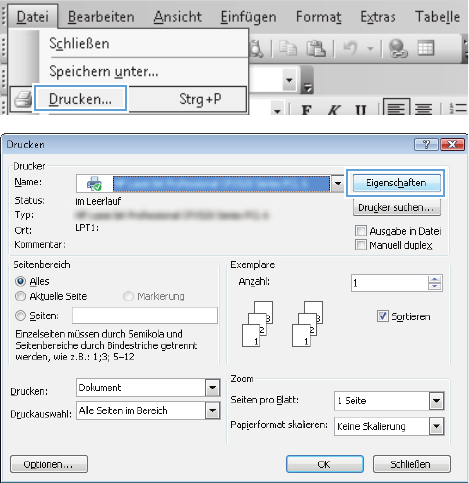The height and width of the screenshot is (483, 469).
Task: Enable the Manuell duplex checkbox
Action: tap(361, 245)
